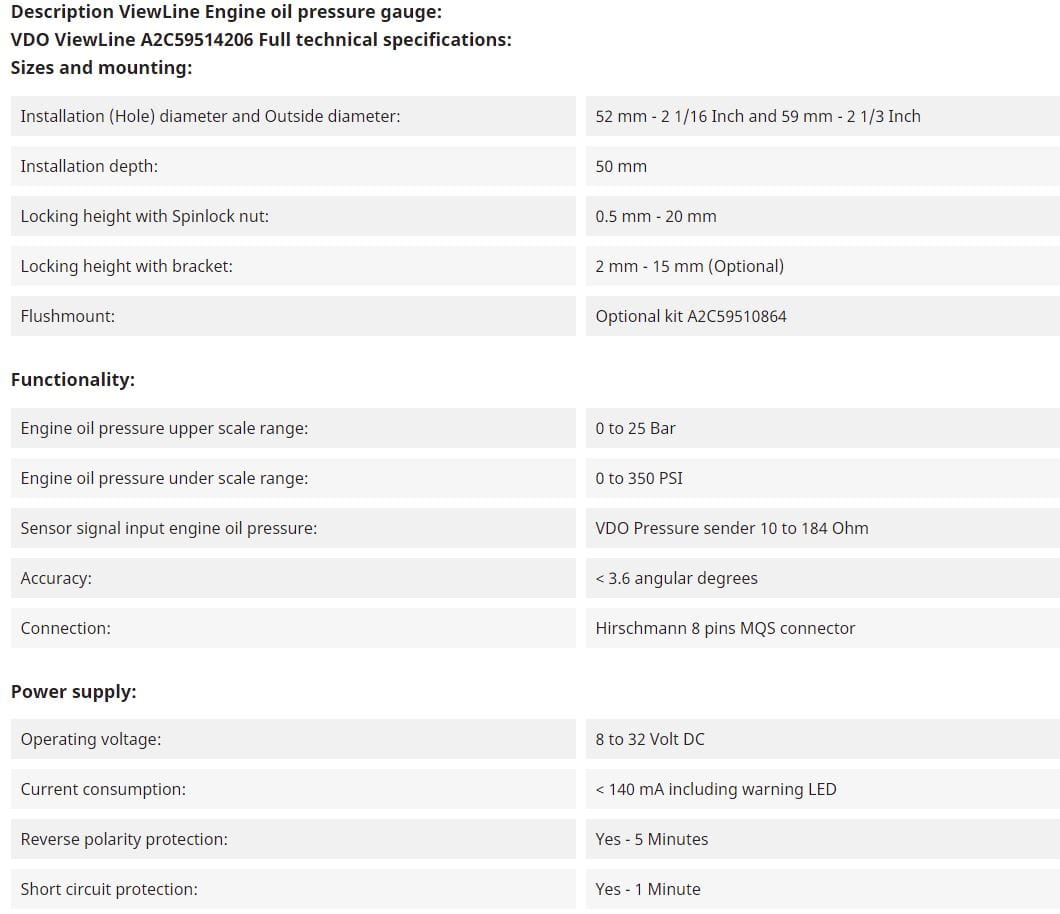Select the '< 3.6 angular degrees' accuracy value
Viewport: 1060px width, 914px height.
click(x=676, y=578)
